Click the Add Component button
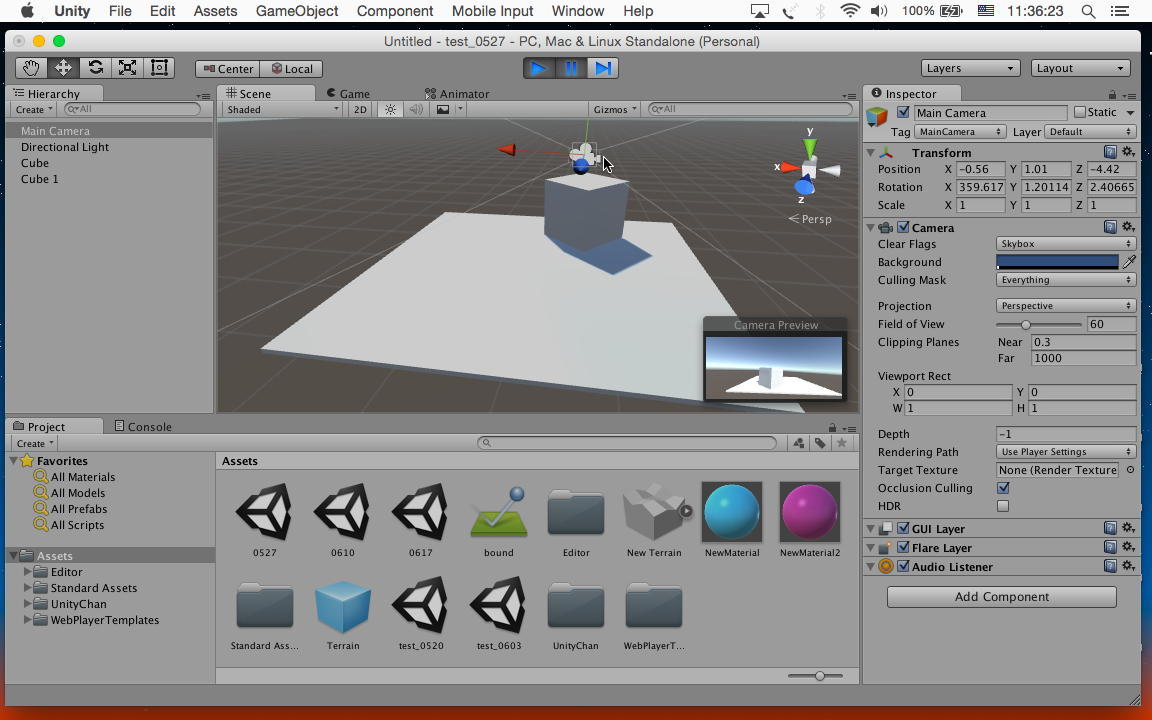 pyautogui.click(x=1001, y=597)
